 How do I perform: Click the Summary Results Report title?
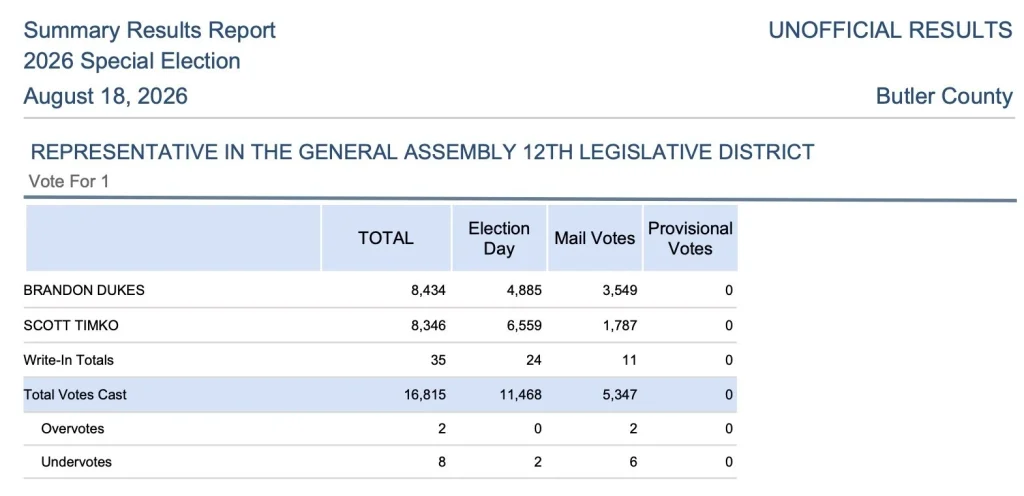[150, 30]
